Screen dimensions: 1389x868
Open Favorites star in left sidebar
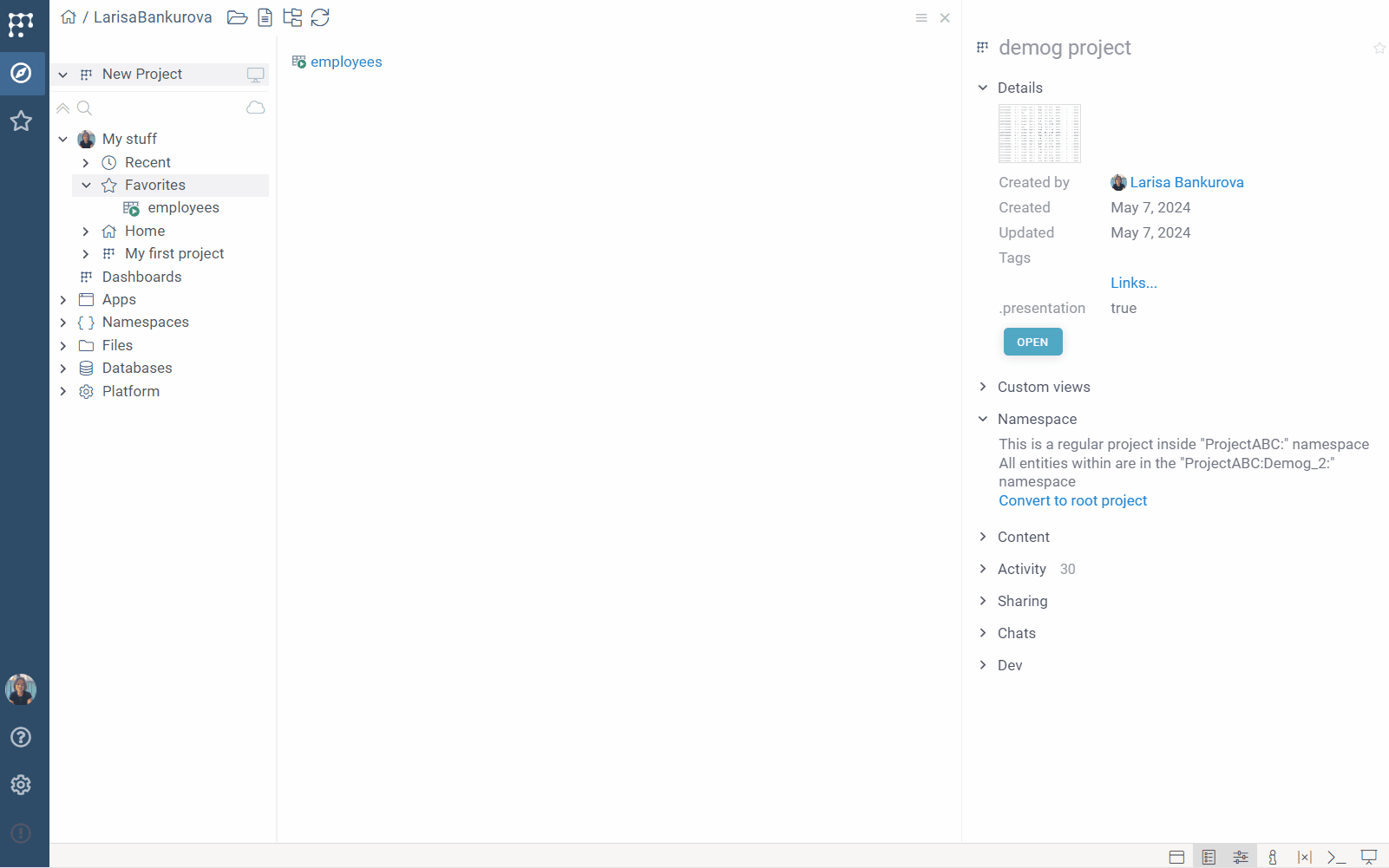click(21, 121)
